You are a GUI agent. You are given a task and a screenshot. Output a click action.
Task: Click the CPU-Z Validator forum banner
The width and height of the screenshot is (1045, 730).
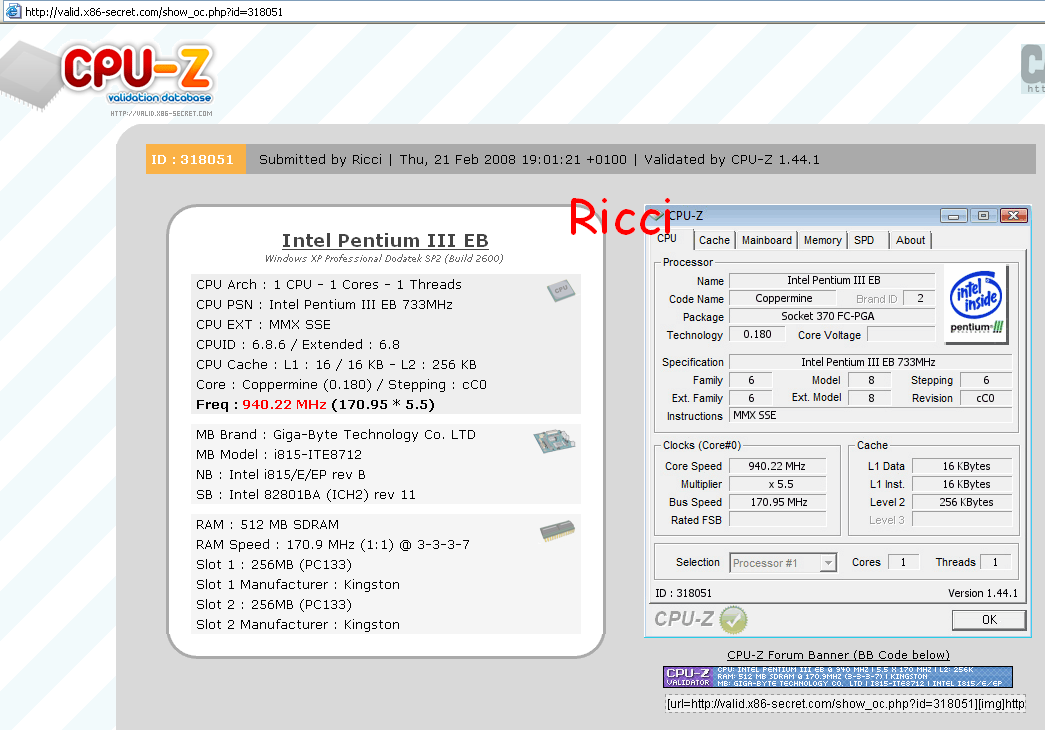point(838,677)
